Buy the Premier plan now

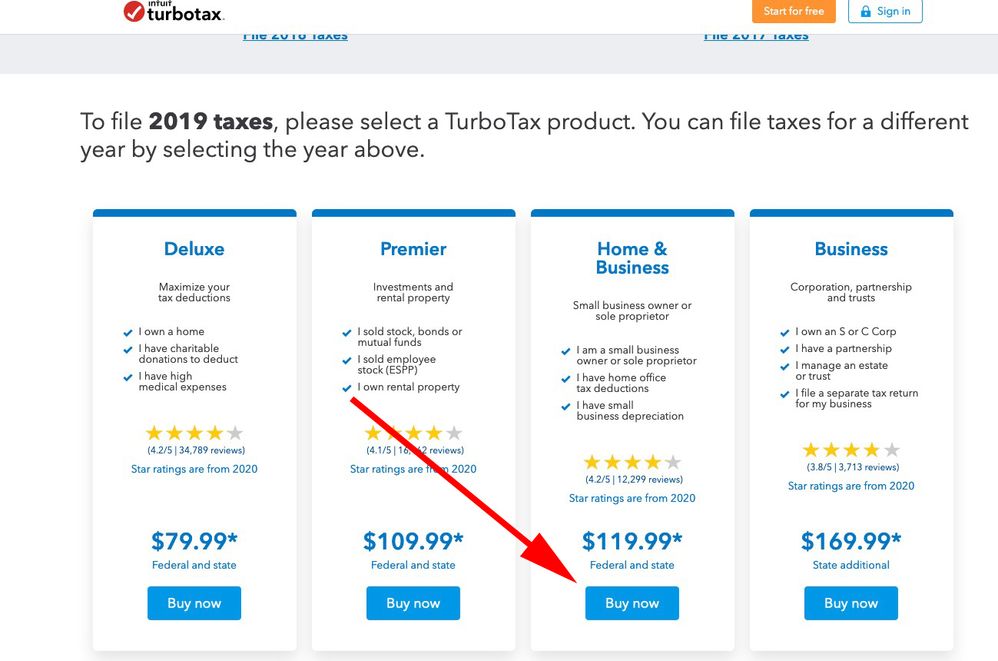click(x=413, y=603)
